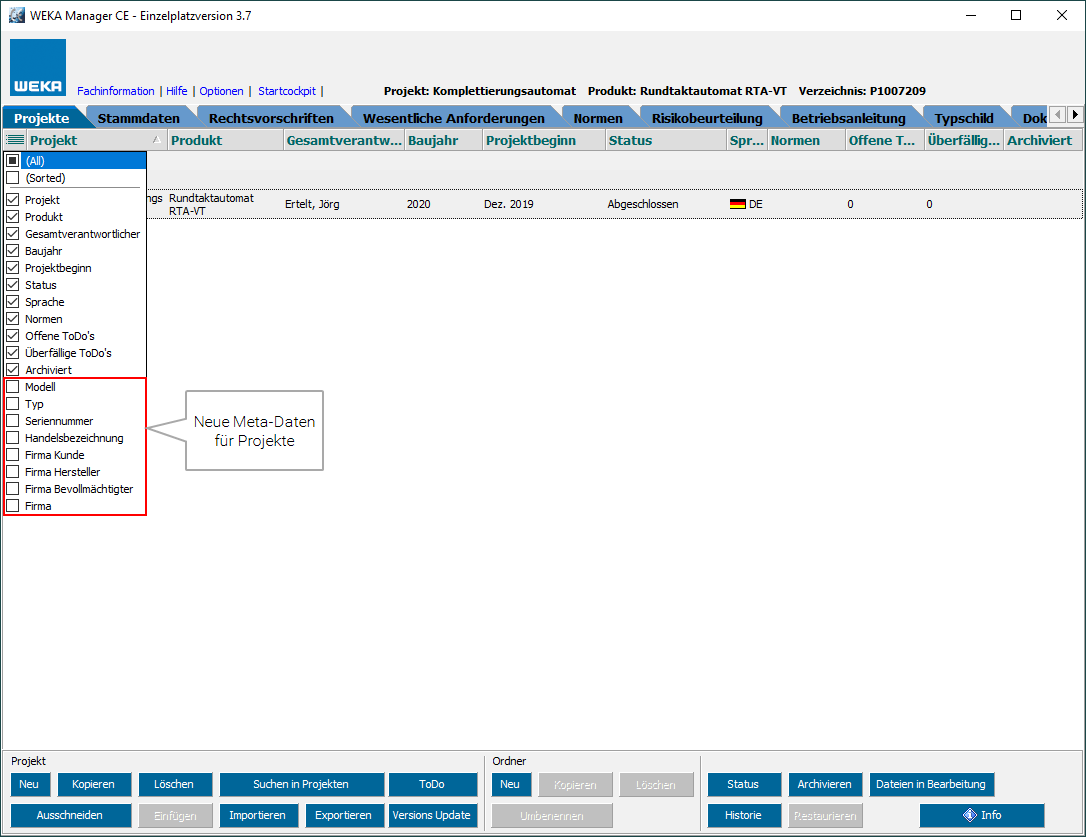1086x837 pixels.
Task: Select the Abgeschlossen status cell in project row
Action: click(643, 204)
